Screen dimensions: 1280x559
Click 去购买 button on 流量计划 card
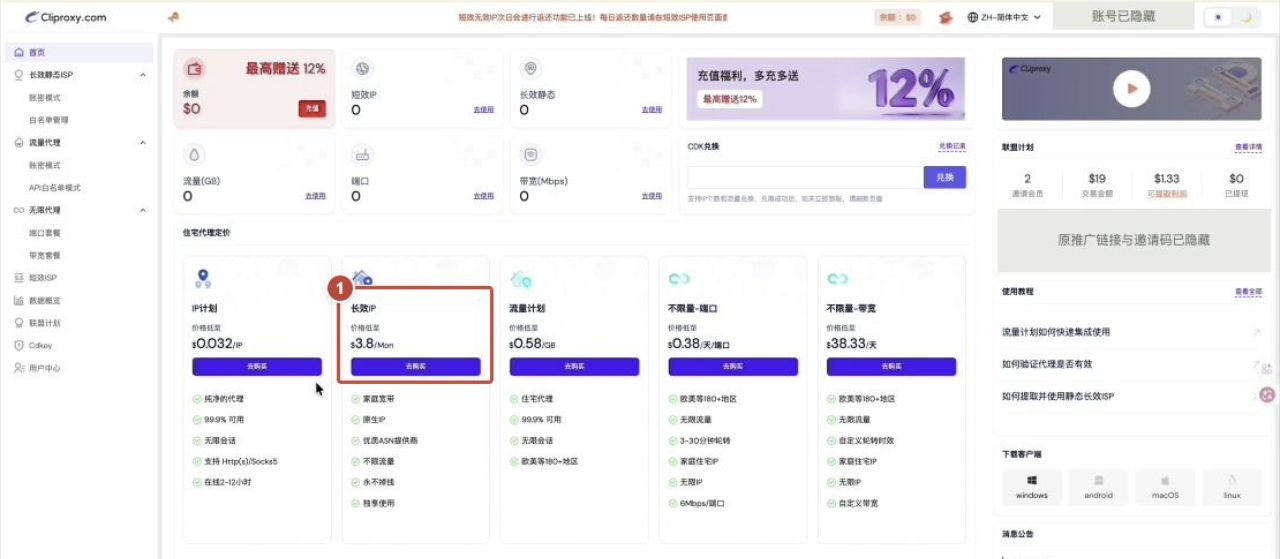(x=574, y=367)
